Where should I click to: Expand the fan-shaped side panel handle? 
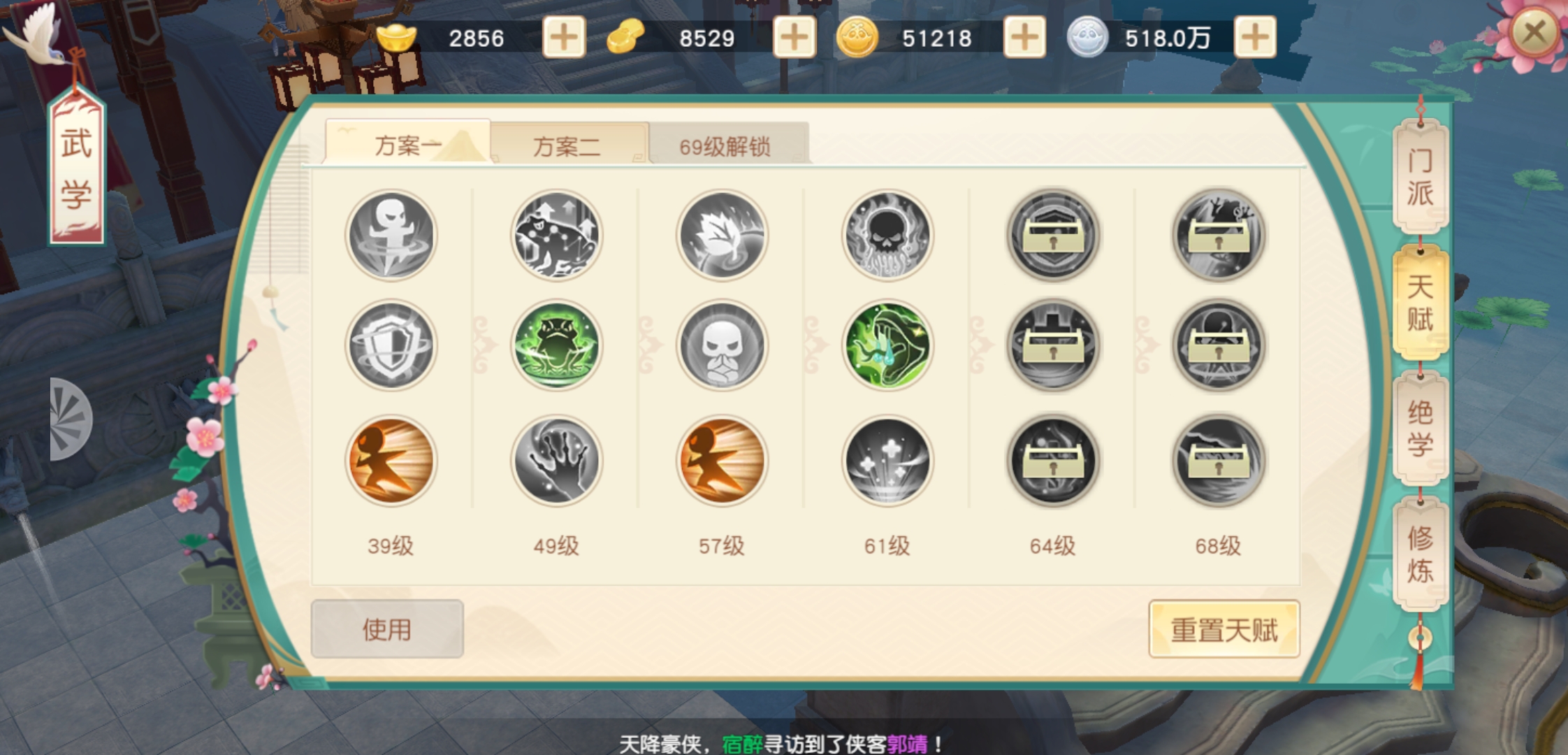[x=71, y=419]
